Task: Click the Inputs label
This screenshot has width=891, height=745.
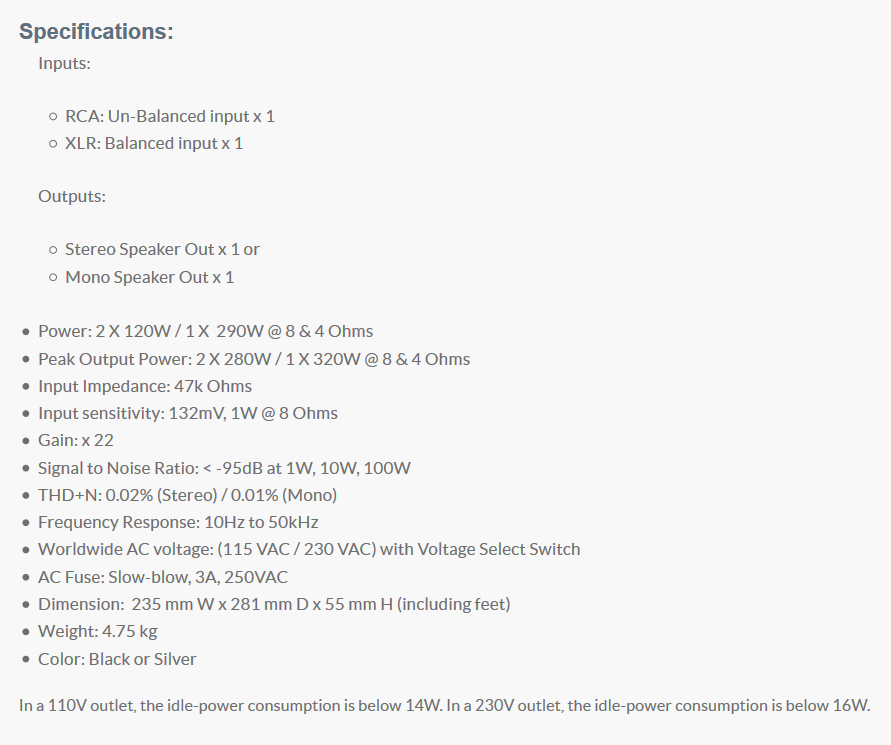Action: (64, 63)
